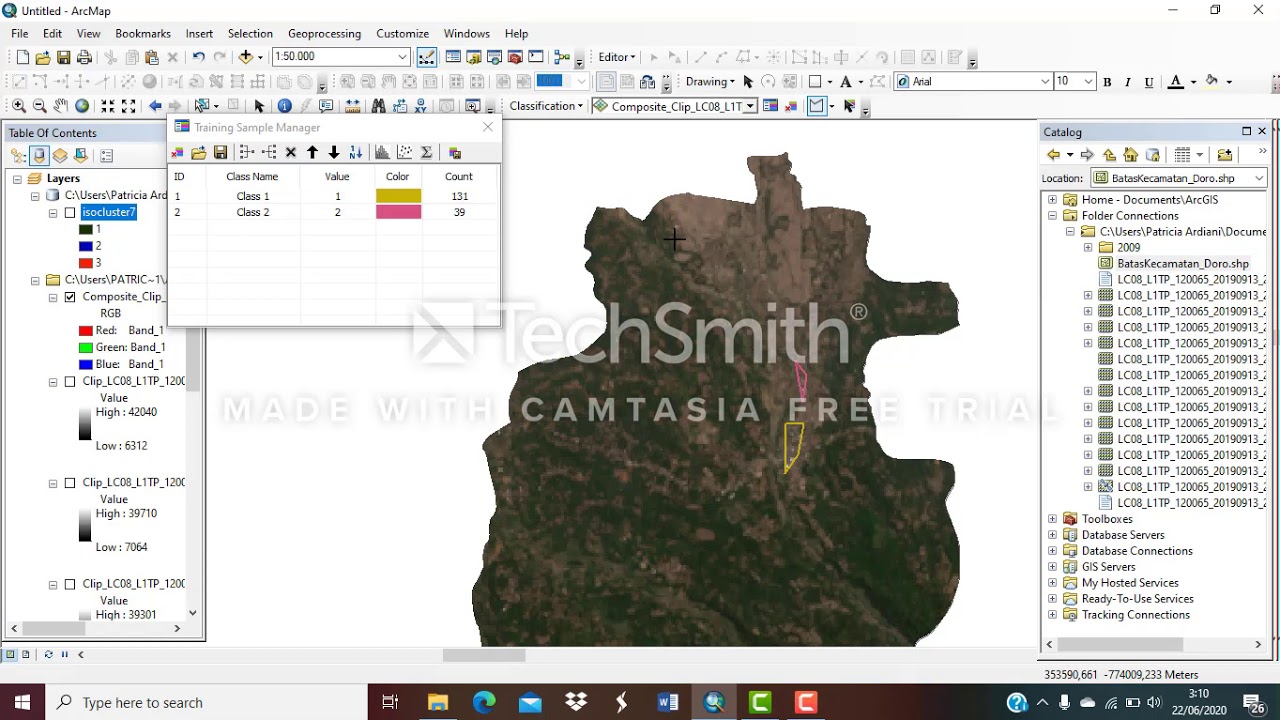Open the font size dropdown
This screenshot has height=720, width=1280.
coord(1088,82)
